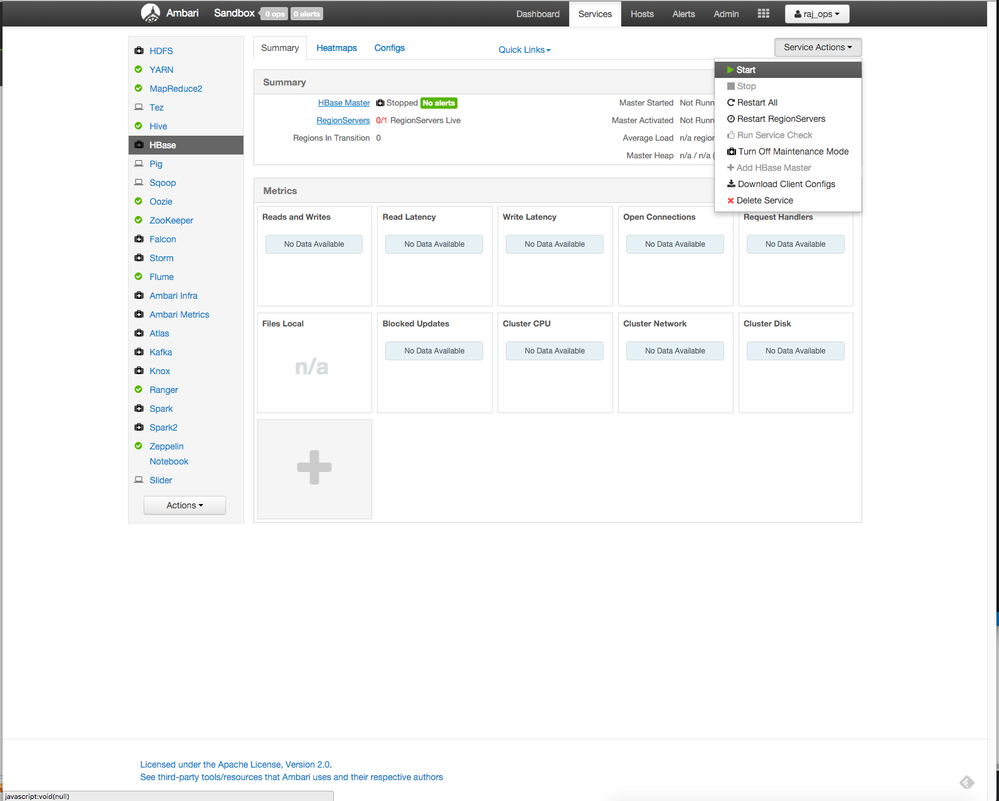
Task: Open the sidebar Actions dropdown
Action: (x=184, y=505)
